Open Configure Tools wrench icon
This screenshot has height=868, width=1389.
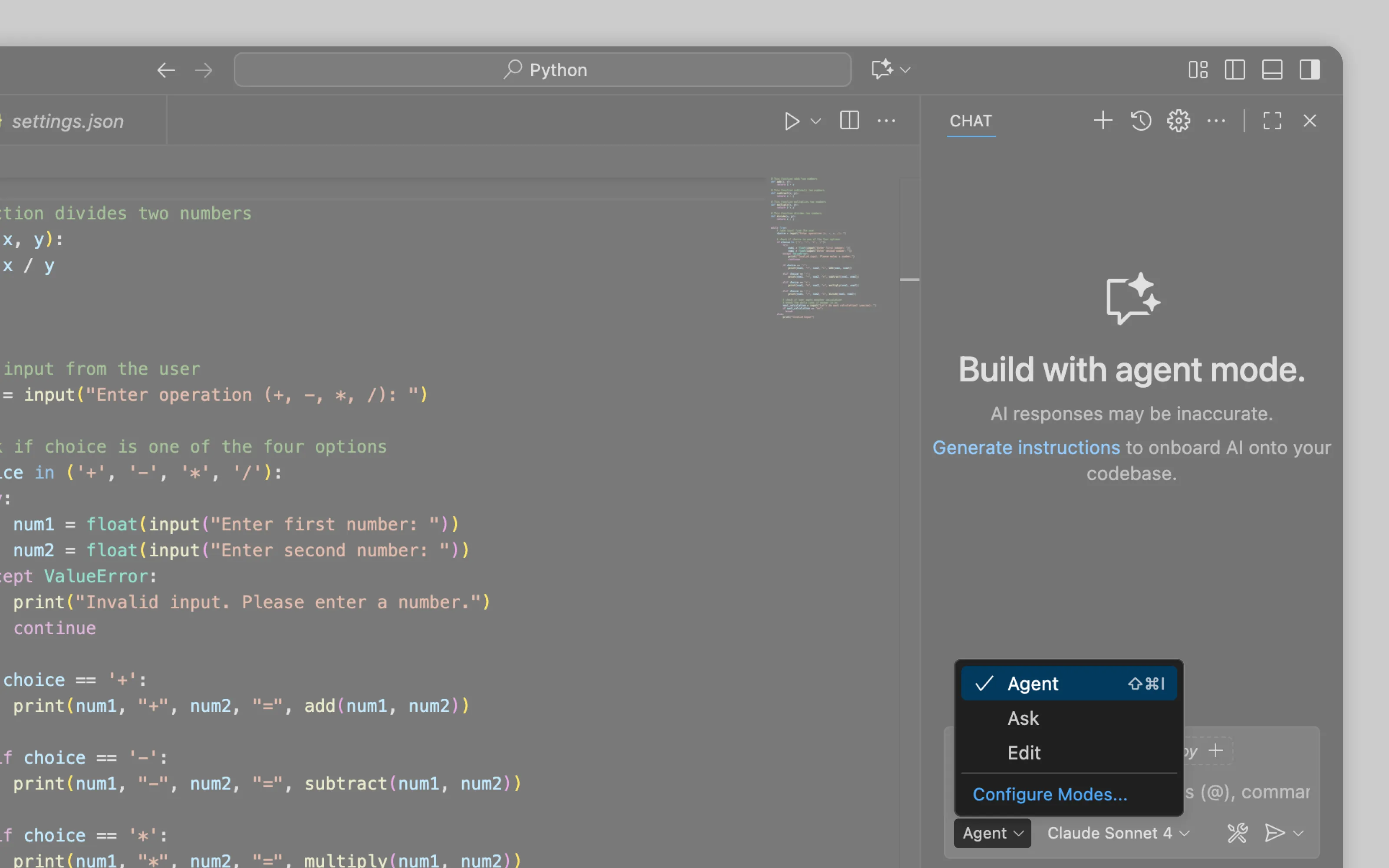pos(1237,832)
